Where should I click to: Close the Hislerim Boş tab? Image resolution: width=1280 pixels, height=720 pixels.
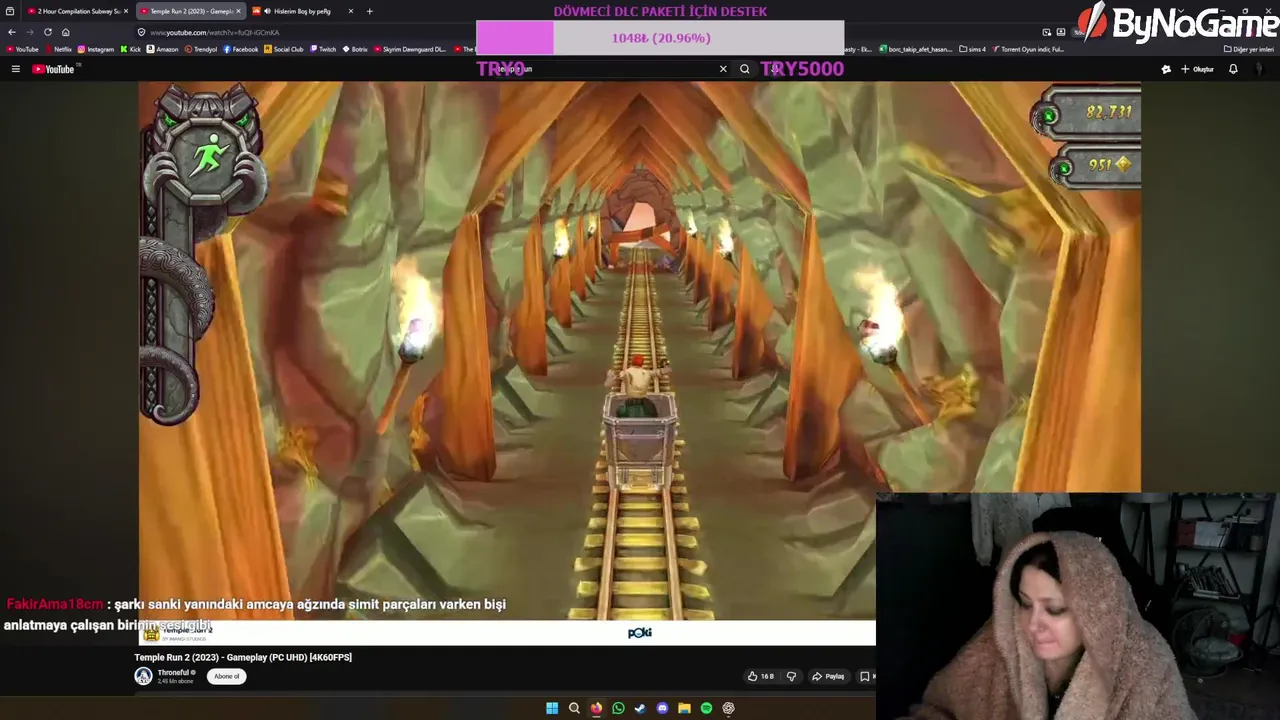coord(350,11)
